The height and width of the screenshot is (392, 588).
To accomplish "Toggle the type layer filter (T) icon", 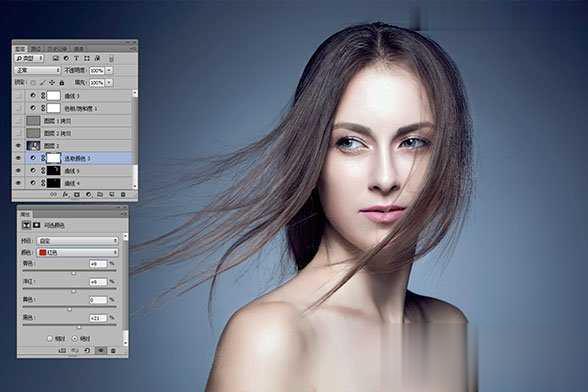I will click(x=76, y=59).
